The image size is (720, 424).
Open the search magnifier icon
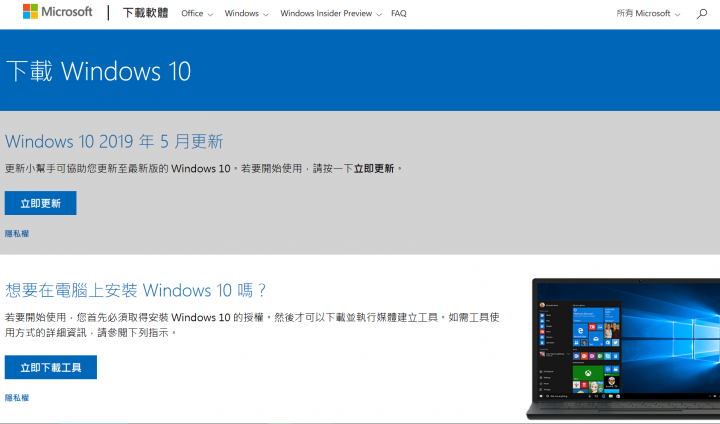tap(702, 14)
